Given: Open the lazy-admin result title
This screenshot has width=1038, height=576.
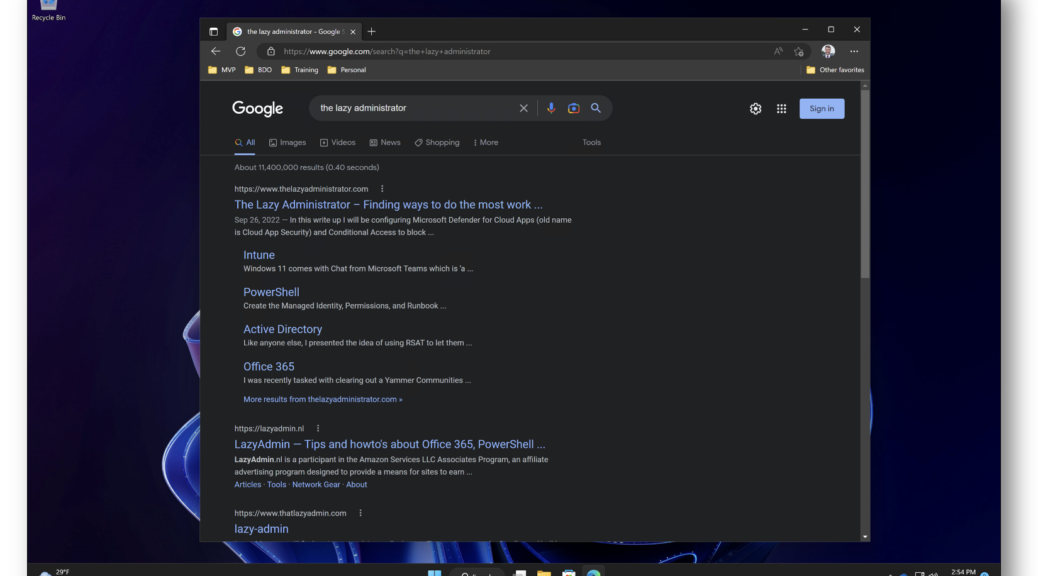Looking at the screenshot, I should (x=261, y=529).
